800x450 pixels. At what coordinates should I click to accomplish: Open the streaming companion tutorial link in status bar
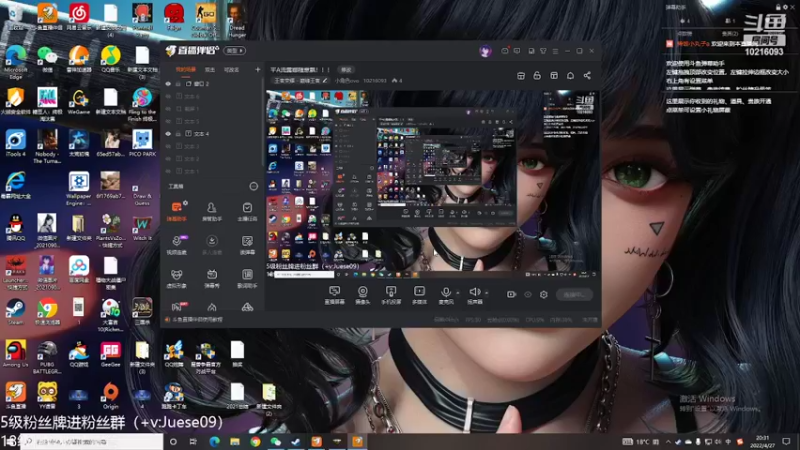(x=196, y=320)
